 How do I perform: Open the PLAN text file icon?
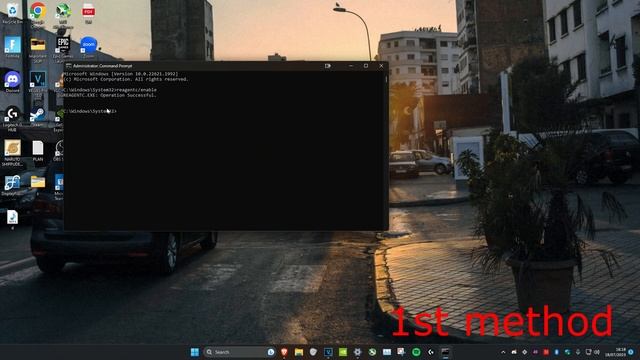[x=38, y=151]
